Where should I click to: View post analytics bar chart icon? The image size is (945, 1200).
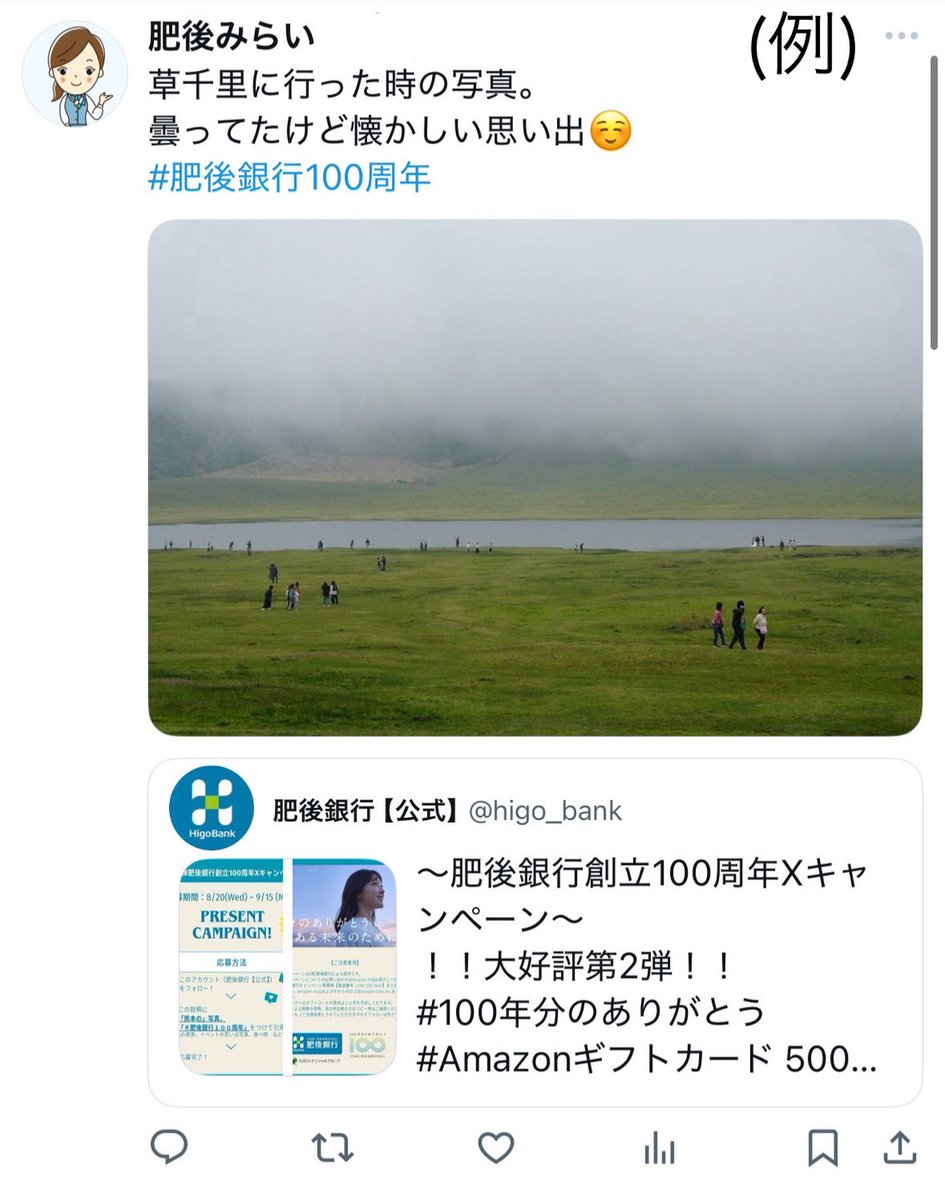pyautogui.click(x=659, y=1149)
